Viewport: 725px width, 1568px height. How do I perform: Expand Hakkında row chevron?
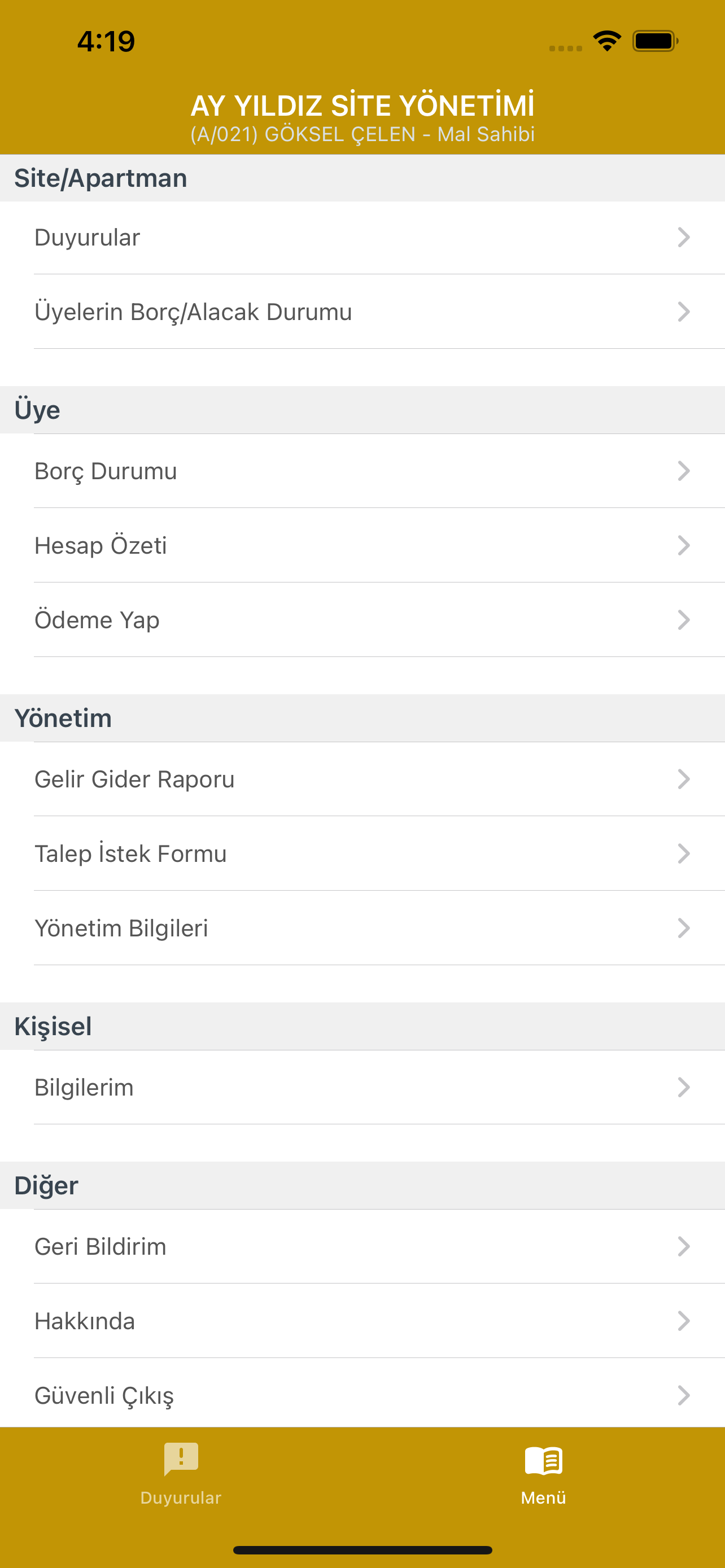click(684, 1321)
